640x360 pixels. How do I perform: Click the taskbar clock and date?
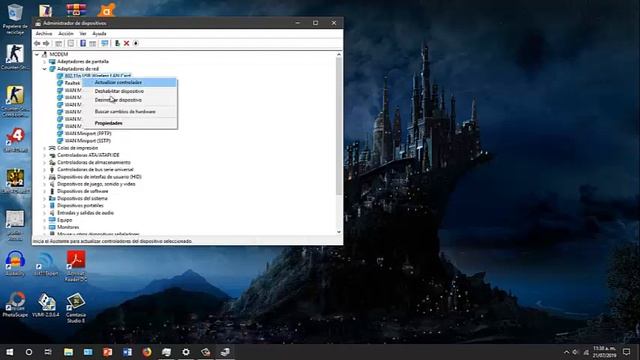pyautogui.click(x=604, y=352)
